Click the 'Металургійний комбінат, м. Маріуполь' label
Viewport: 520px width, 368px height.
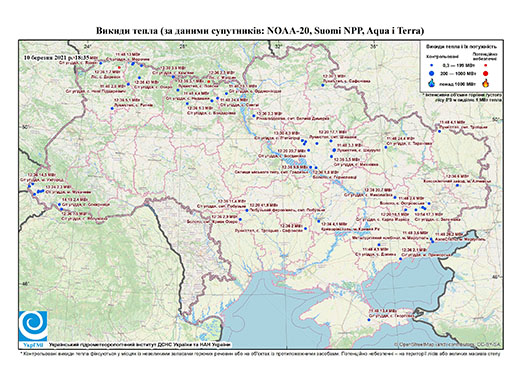pyautogui.click(x=390, y=238)
